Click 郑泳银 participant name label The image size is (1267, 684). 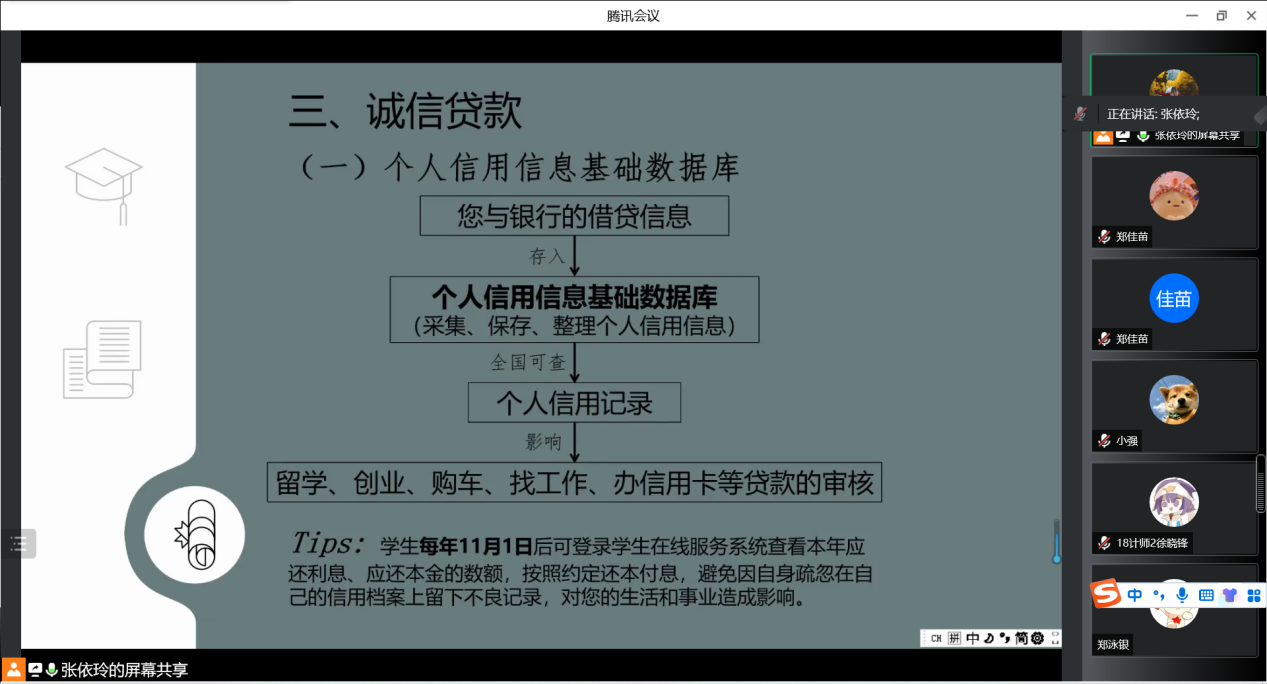[1113, 645]
